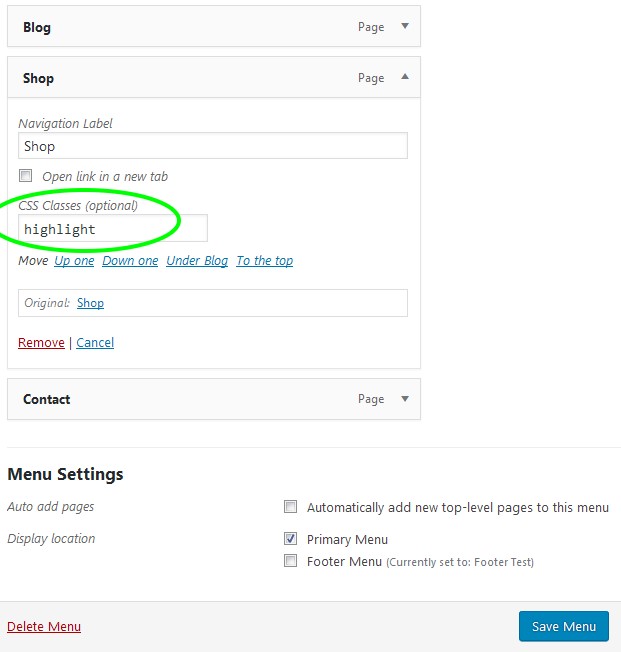Image resolution: width=621 pixels, height=652 pixels.
Task: Move Shop item Up one
Action: click(x=74, y=261)
